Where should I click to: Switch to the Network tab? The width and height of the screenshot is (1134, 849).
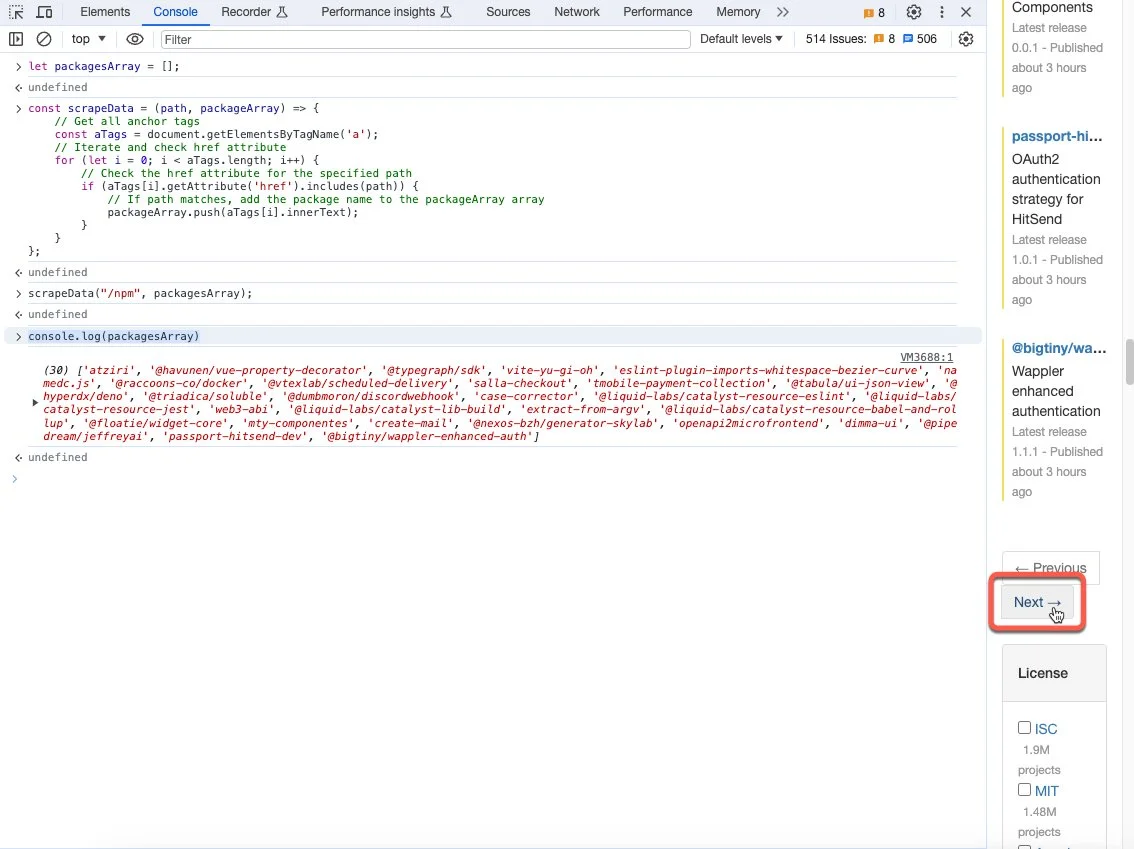[x=576, y=12]
